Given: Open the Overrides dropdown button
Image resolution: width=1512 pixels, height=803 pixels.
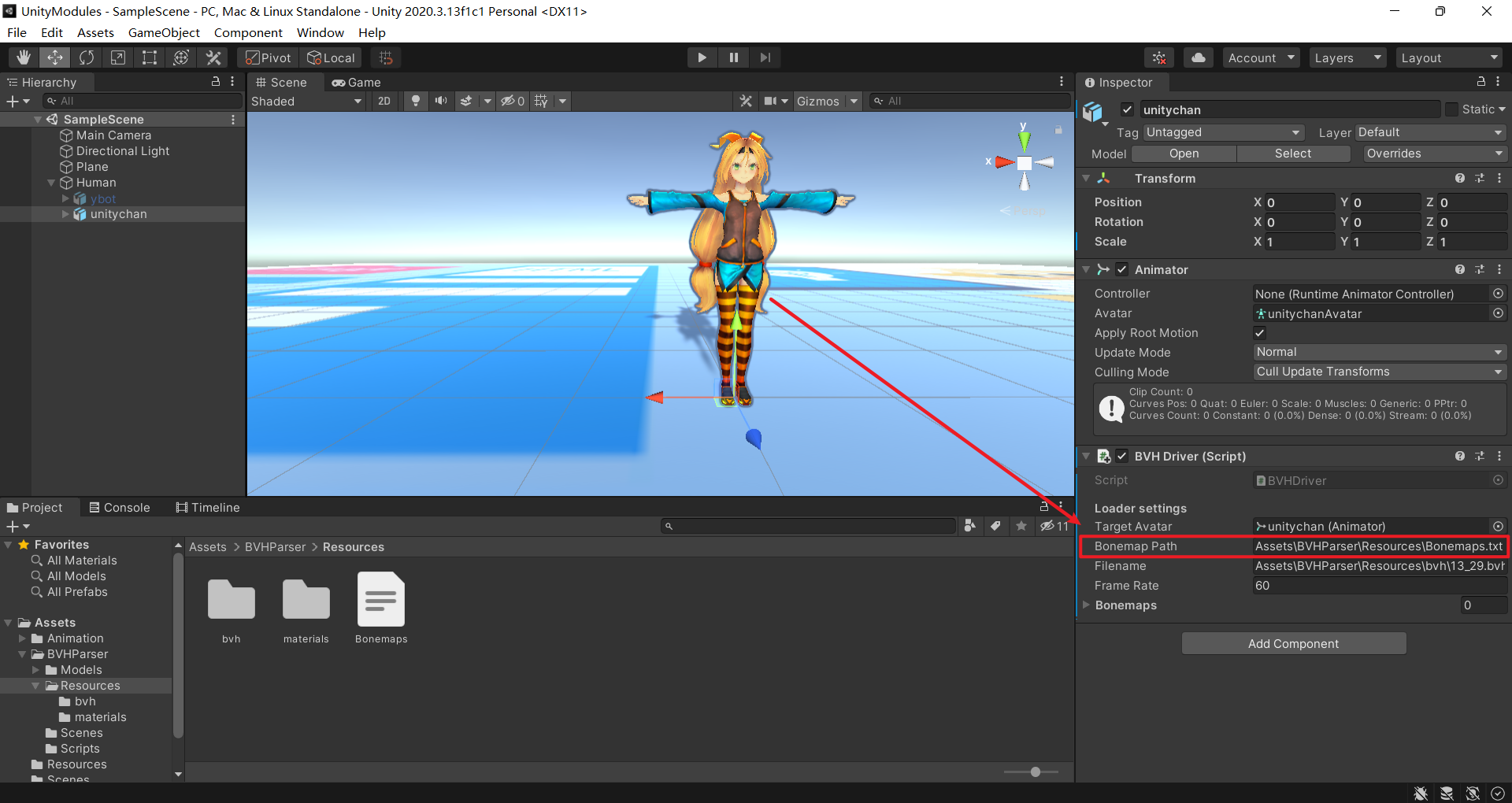Looking at the screenshot, I should tap(1434, 154).
